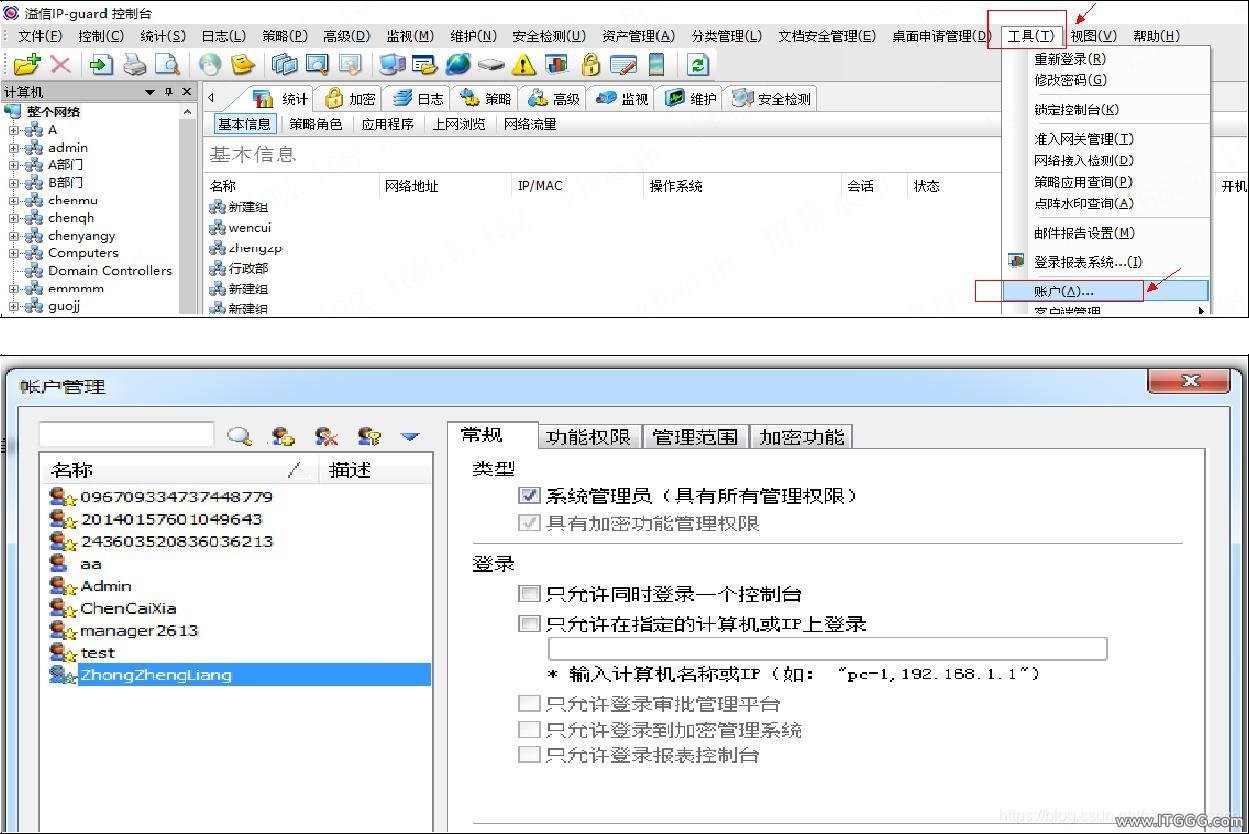Click the red X delete icon in the toolbar
The height and width of the screenshot is (834, 1249).
pyautogui.click(x=60, y=65)
